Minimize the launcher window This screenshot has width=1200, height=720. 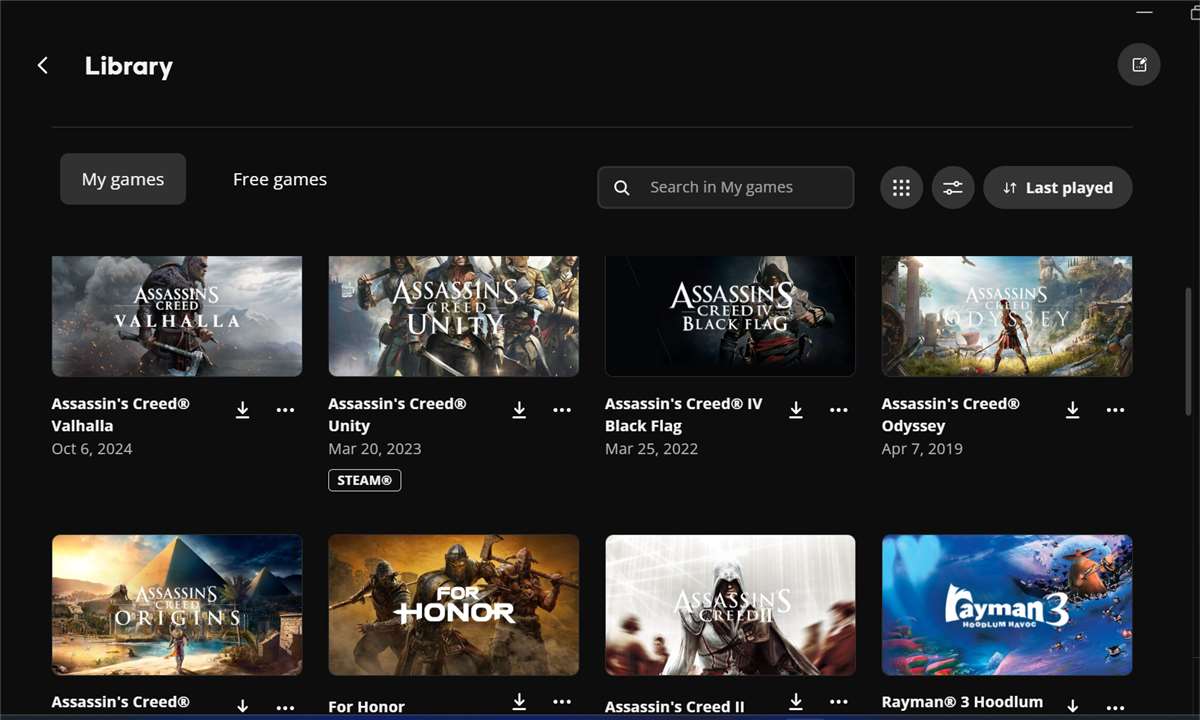1145,12
